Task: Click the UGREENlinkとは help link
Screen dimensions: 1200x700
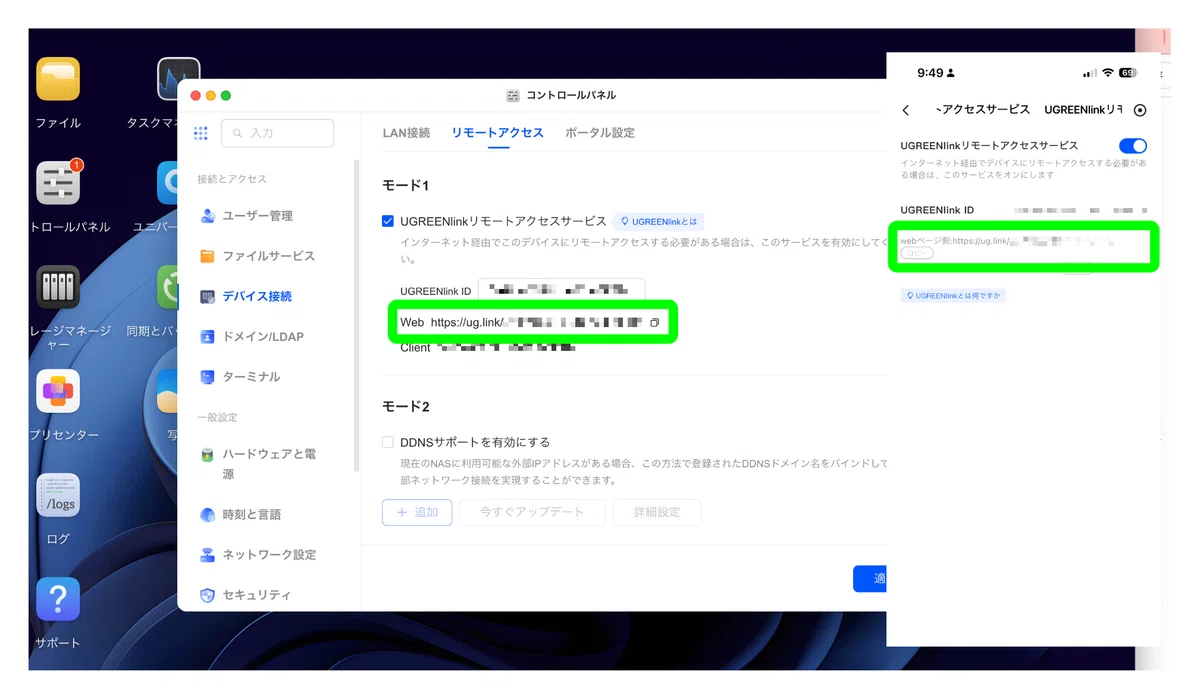Action: (660, 221)
